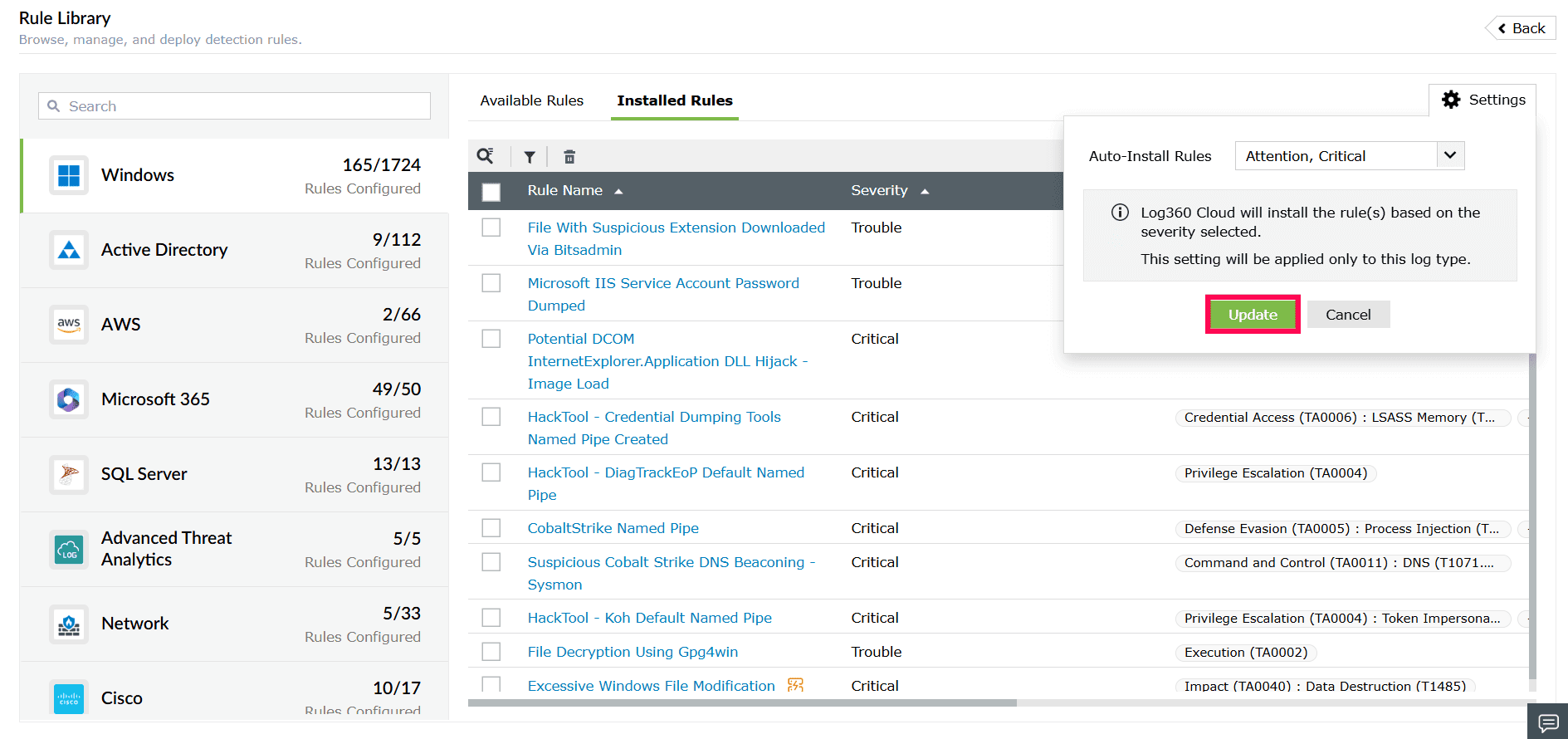Toggle the select-all header checkbox
Viewport: 1568px width, 739px height.
point(491,192)
